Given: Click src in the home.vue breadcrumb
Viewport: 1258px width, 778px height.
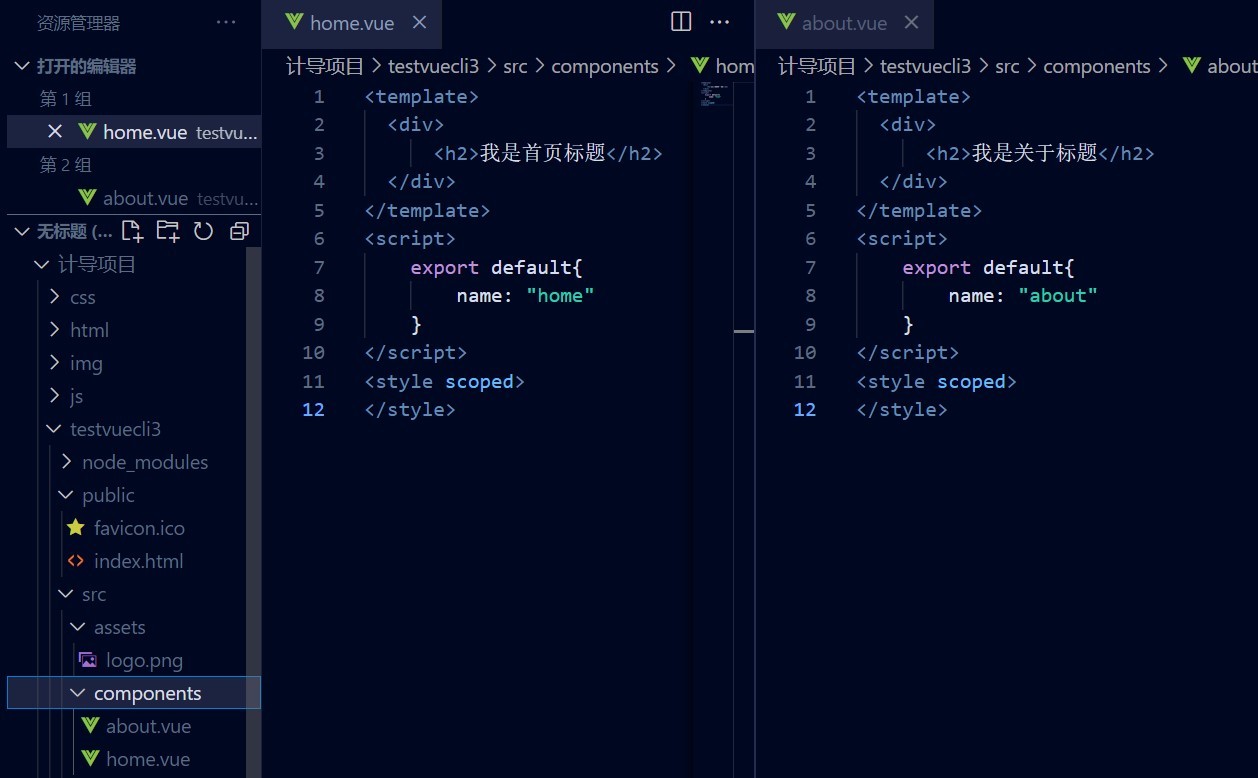Looking at the screenshot, I should click(x=515, y=66).
